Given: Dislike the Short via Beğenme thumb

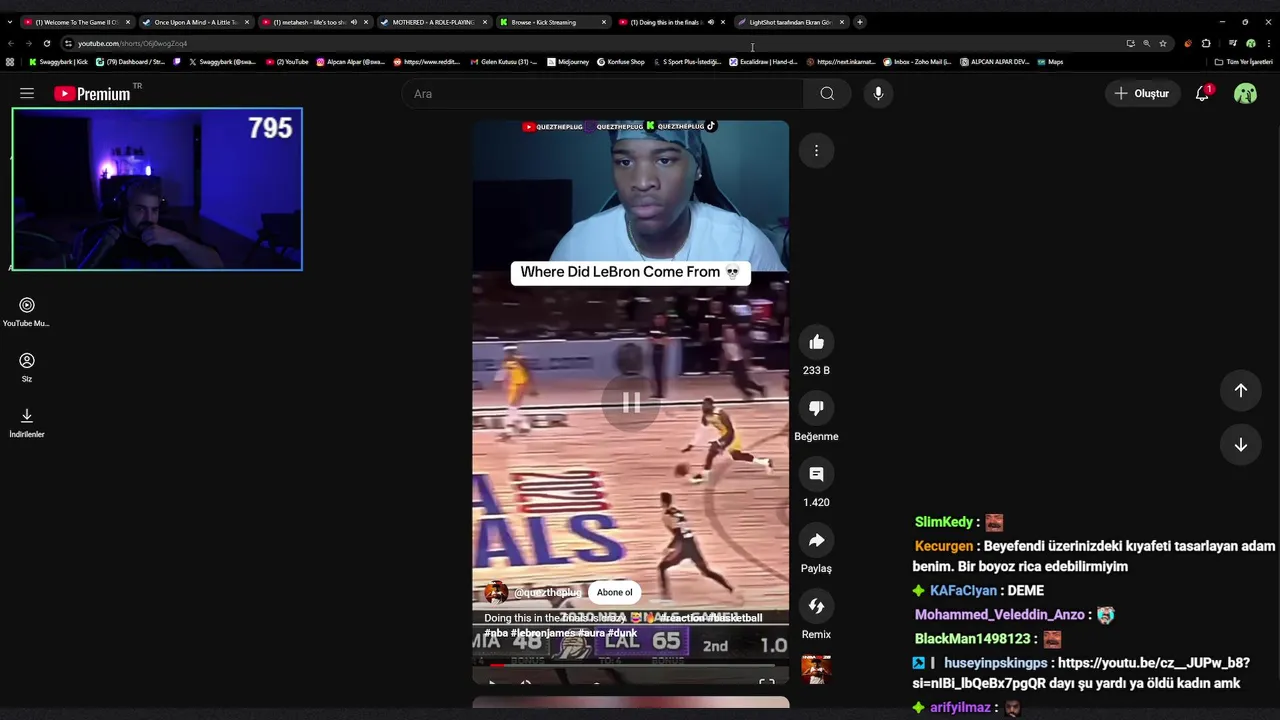Looking at the screenshot, I should click(x=816, y=408).
